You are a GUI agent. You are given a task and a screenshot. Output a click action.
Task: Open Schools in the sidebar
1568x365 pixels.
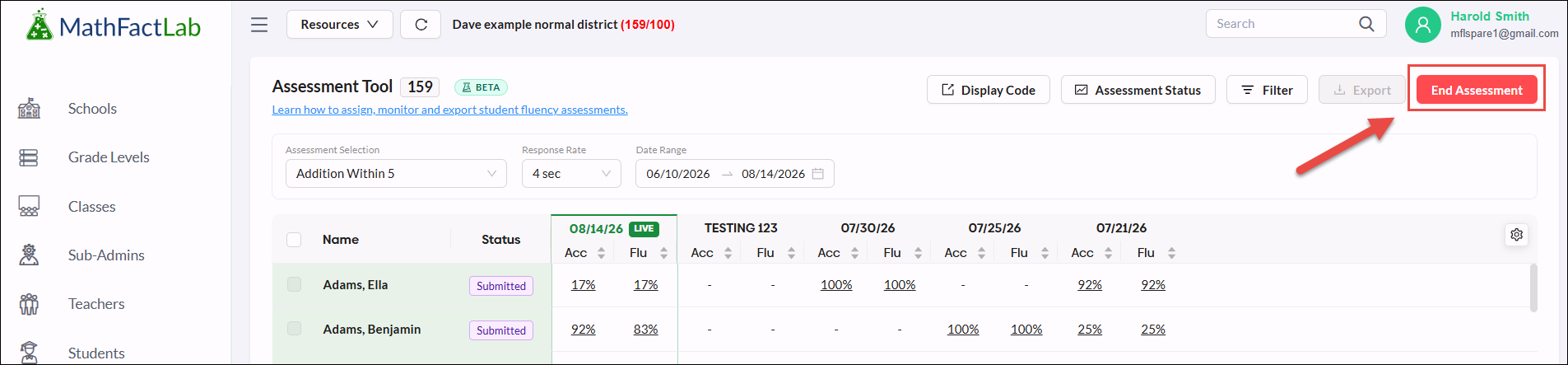point(92,109)
